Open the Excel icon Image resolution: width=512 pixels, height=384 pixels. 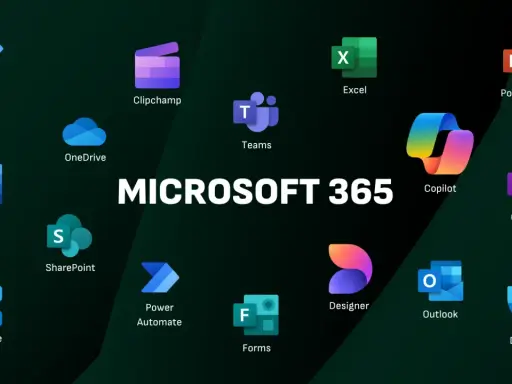coord(354,57)
